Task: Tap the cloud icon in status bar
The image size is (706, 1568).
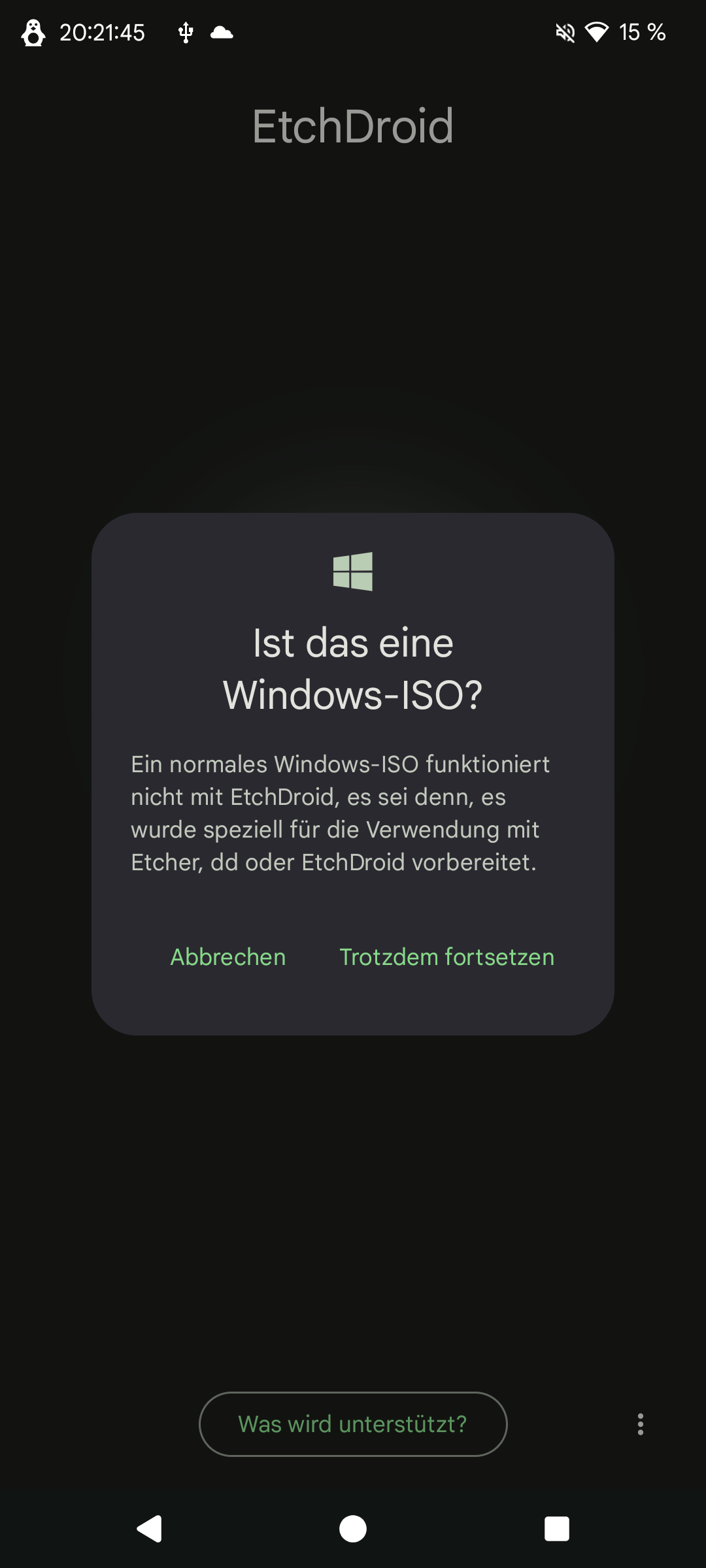Action: click(222, 32)
